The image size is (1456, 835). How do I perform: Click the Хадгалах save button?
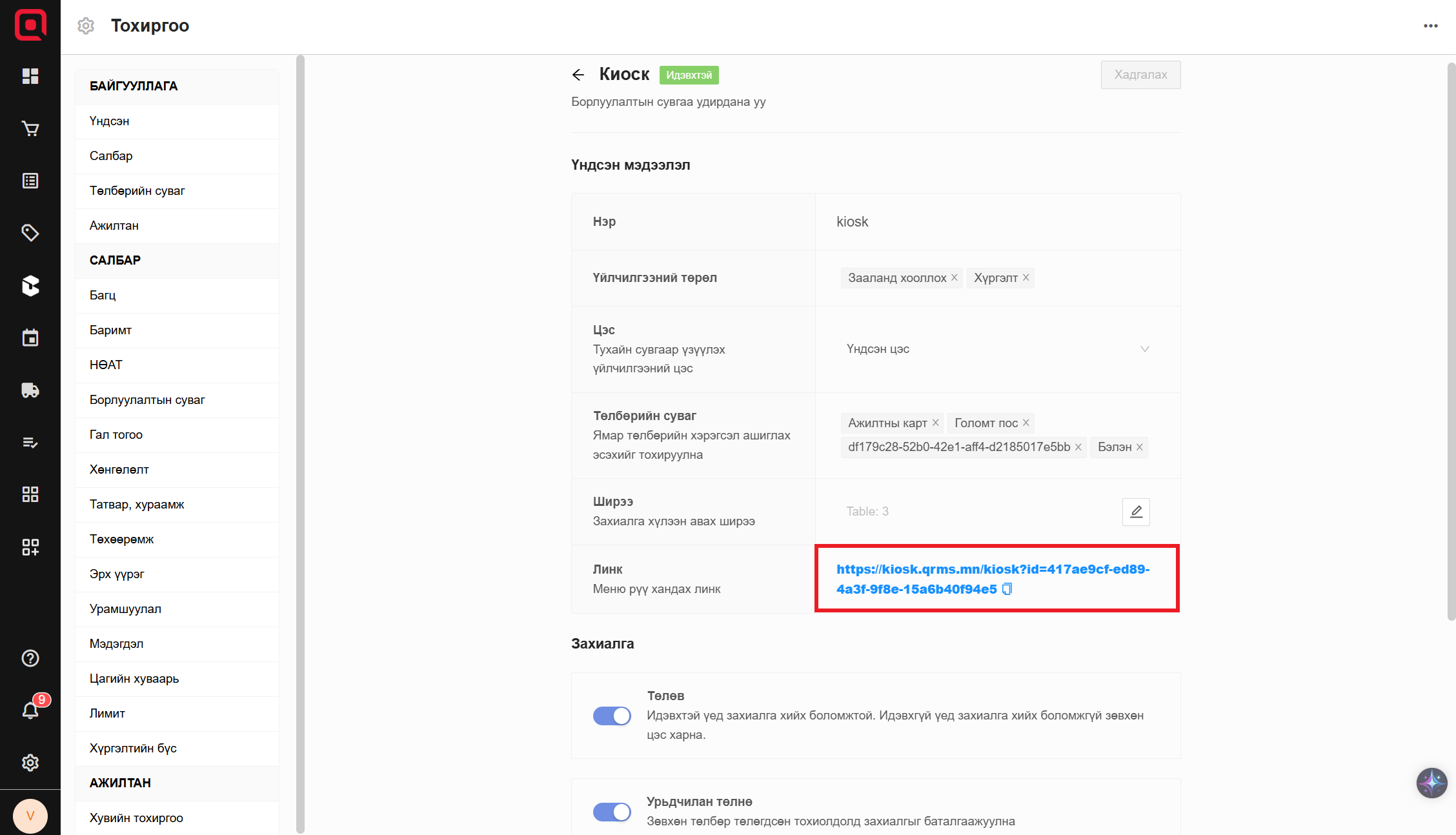1140,75
